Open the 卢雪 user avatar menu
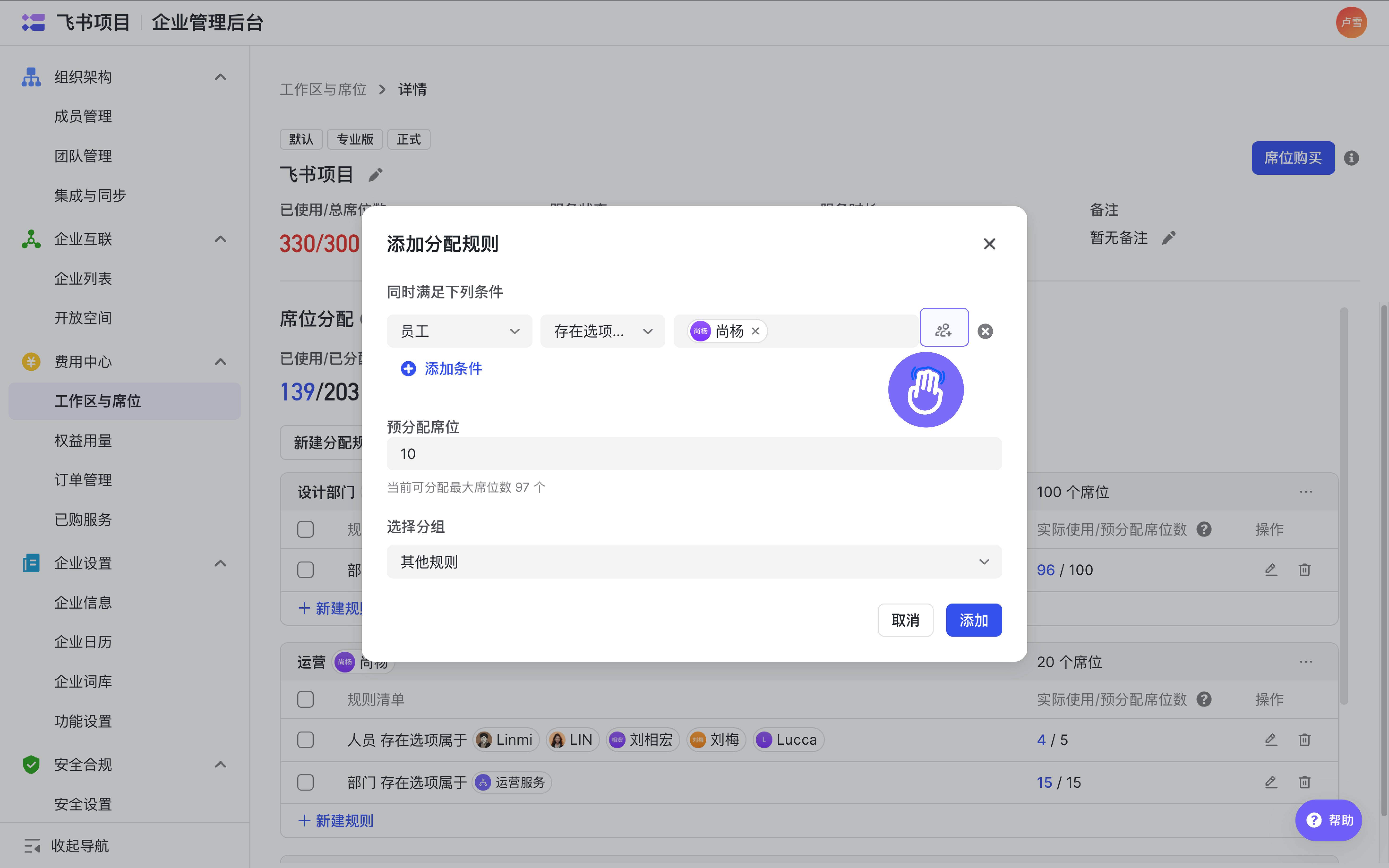The image size is (1389, 868). coord(1351,22)
